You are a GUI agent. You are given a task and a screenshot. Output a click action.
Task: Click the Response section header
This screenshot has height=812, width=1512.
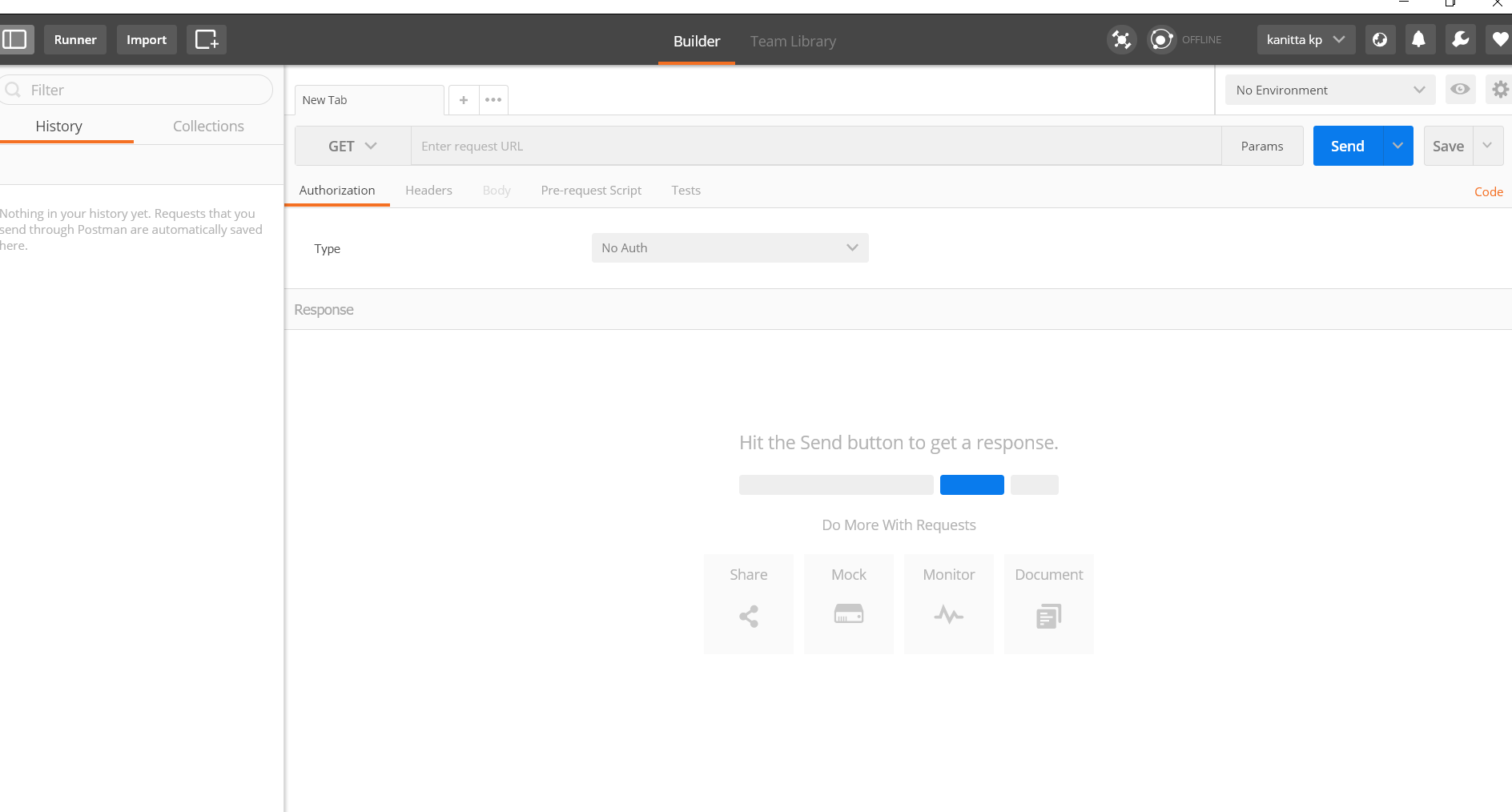pos(898,309)
